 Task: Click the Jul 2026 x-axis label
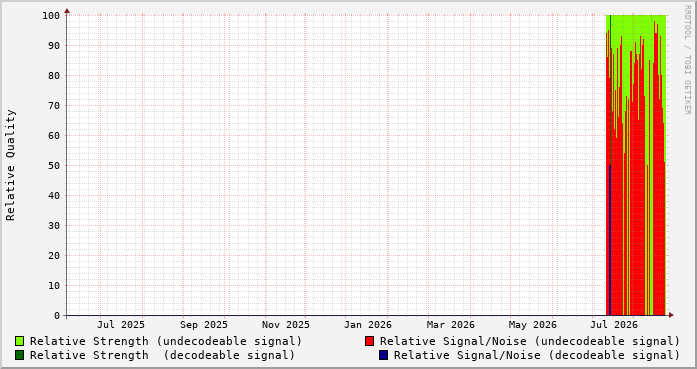tap(614, 325)
